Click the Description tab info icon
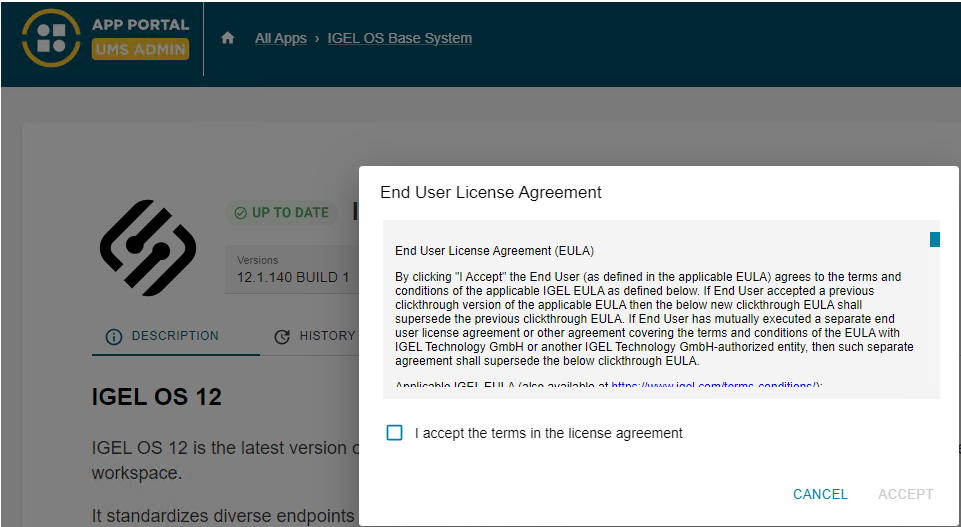Image resolution: width=961 pixels, height=527 pixels. pos(114,337)
